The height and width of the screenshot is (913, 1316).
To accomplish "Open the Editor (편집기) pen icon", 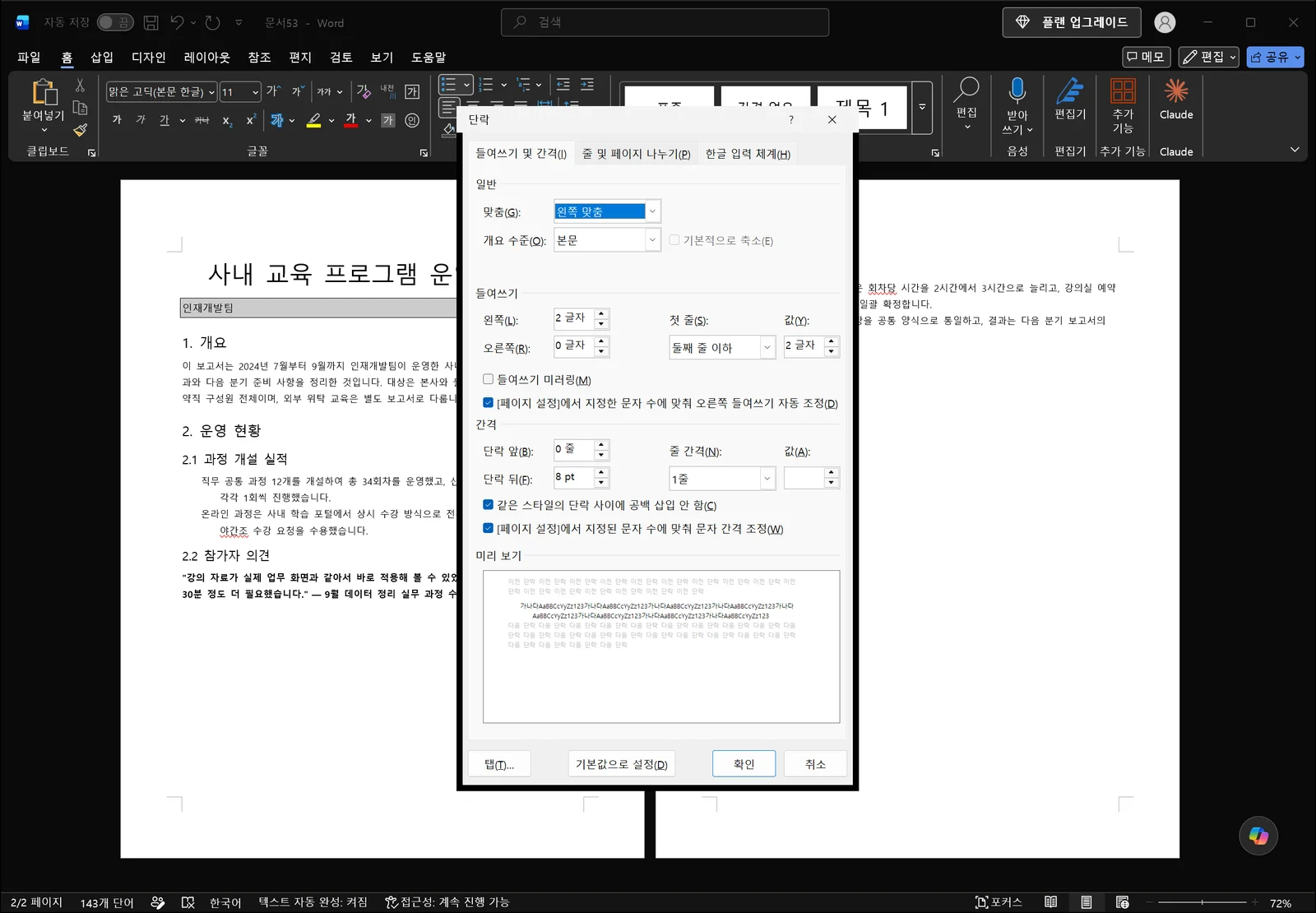I will click(x=1070, y=90).
